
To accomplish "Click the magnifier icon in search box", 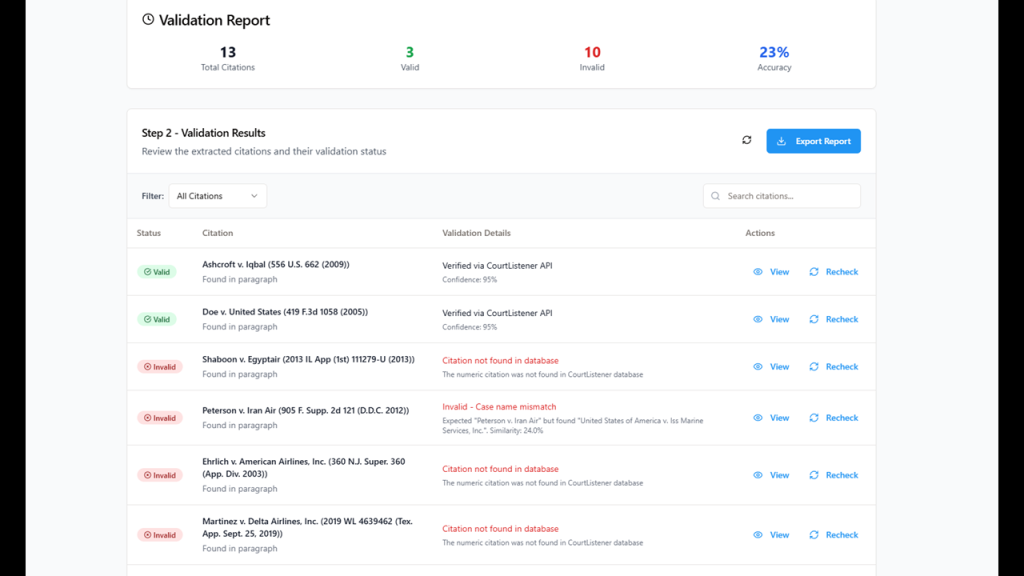I will (715, 196).
